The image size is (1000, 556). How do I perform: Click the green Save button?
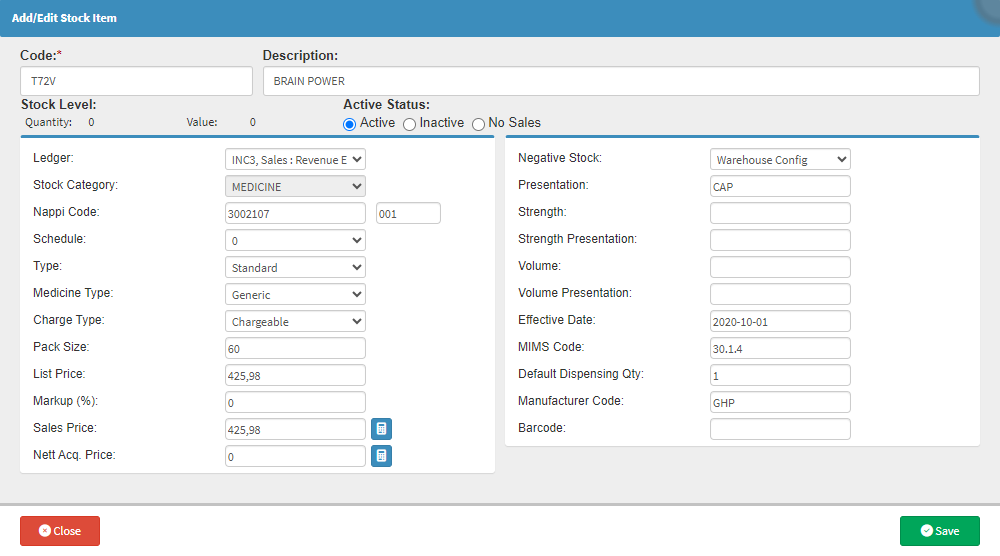[x=939, y=530]
